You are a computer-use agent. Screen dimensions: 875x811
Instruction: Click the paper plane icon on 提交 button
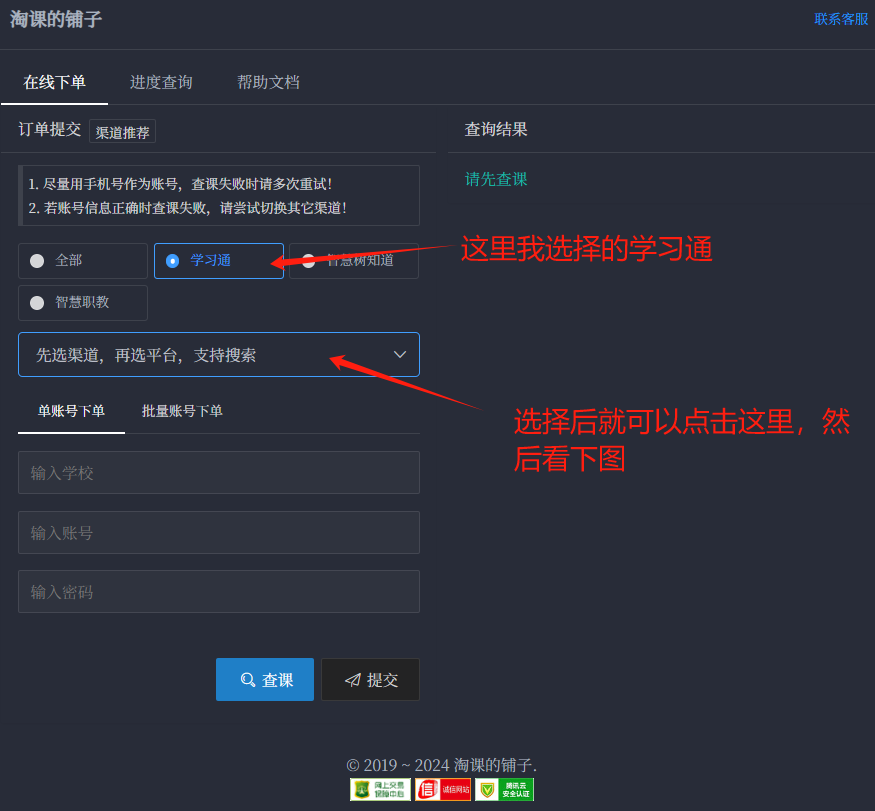tap(354, 679)
